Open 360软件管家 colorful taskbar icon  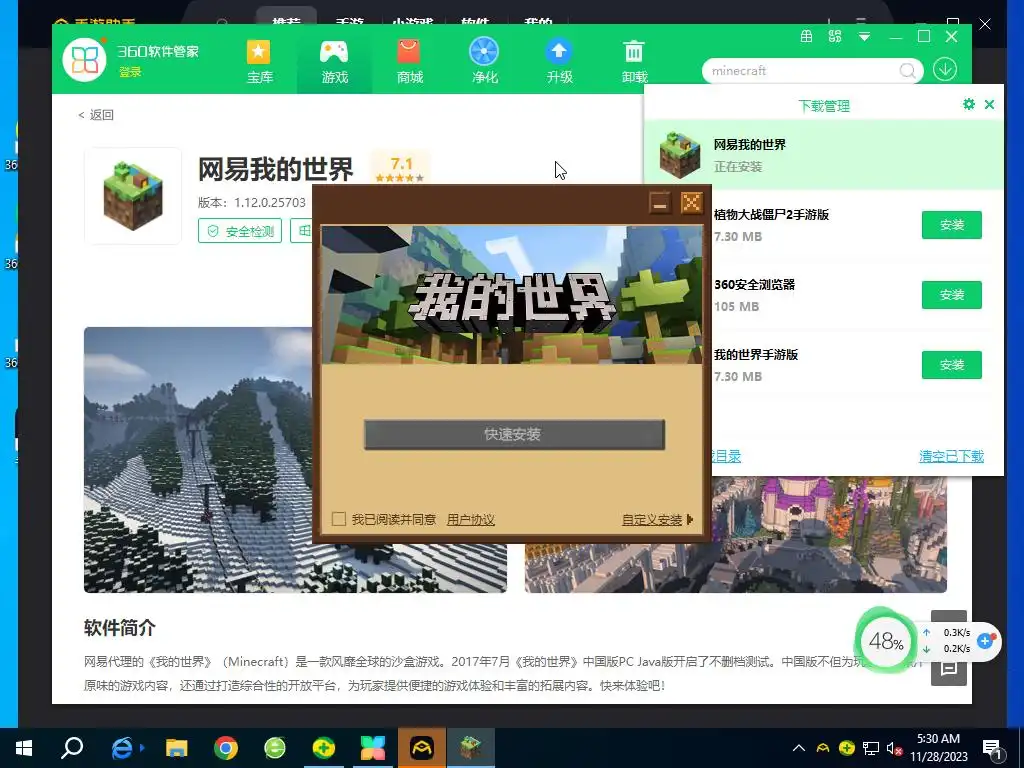373,748
